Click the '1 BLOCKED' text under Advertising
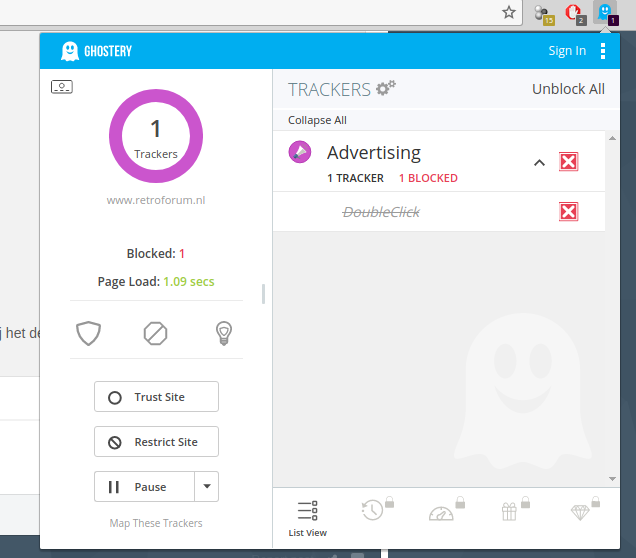The image size is (636, 558). pos(428,178)
